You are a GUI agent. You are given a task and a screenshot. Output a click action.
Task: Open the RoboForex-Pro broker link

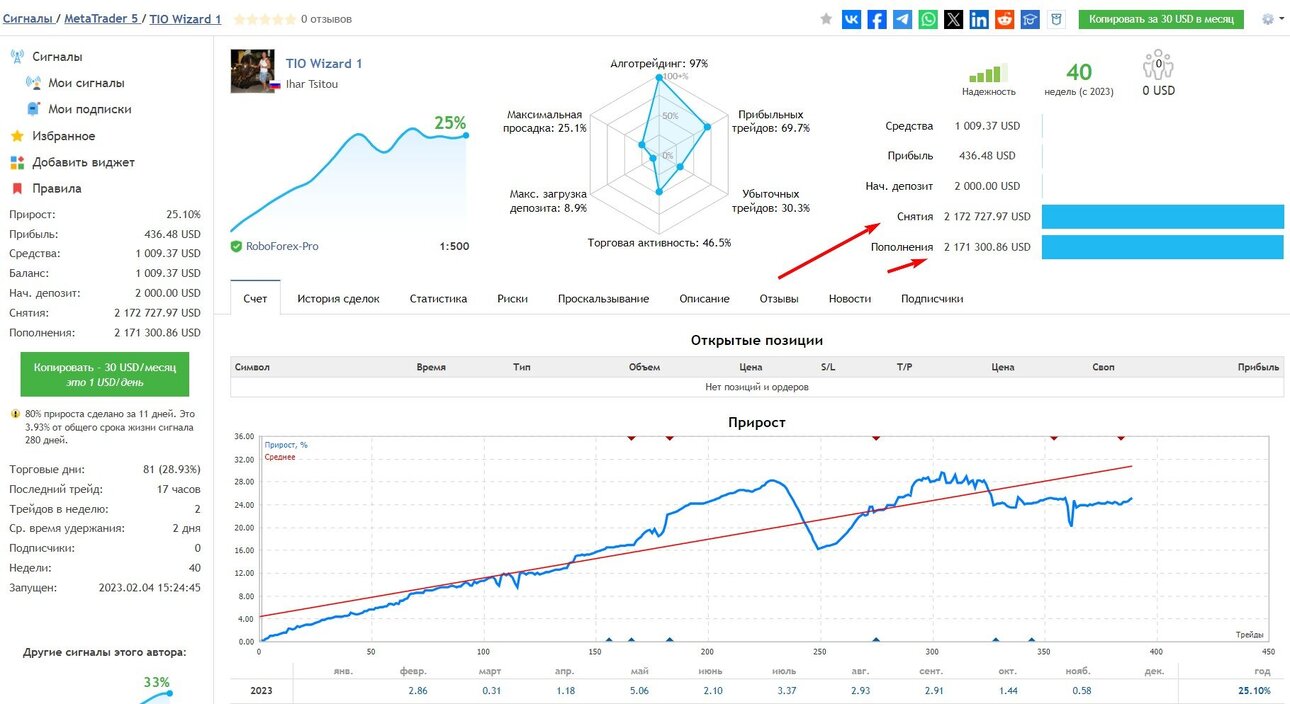pyautogui.click(x=282, y=246)
